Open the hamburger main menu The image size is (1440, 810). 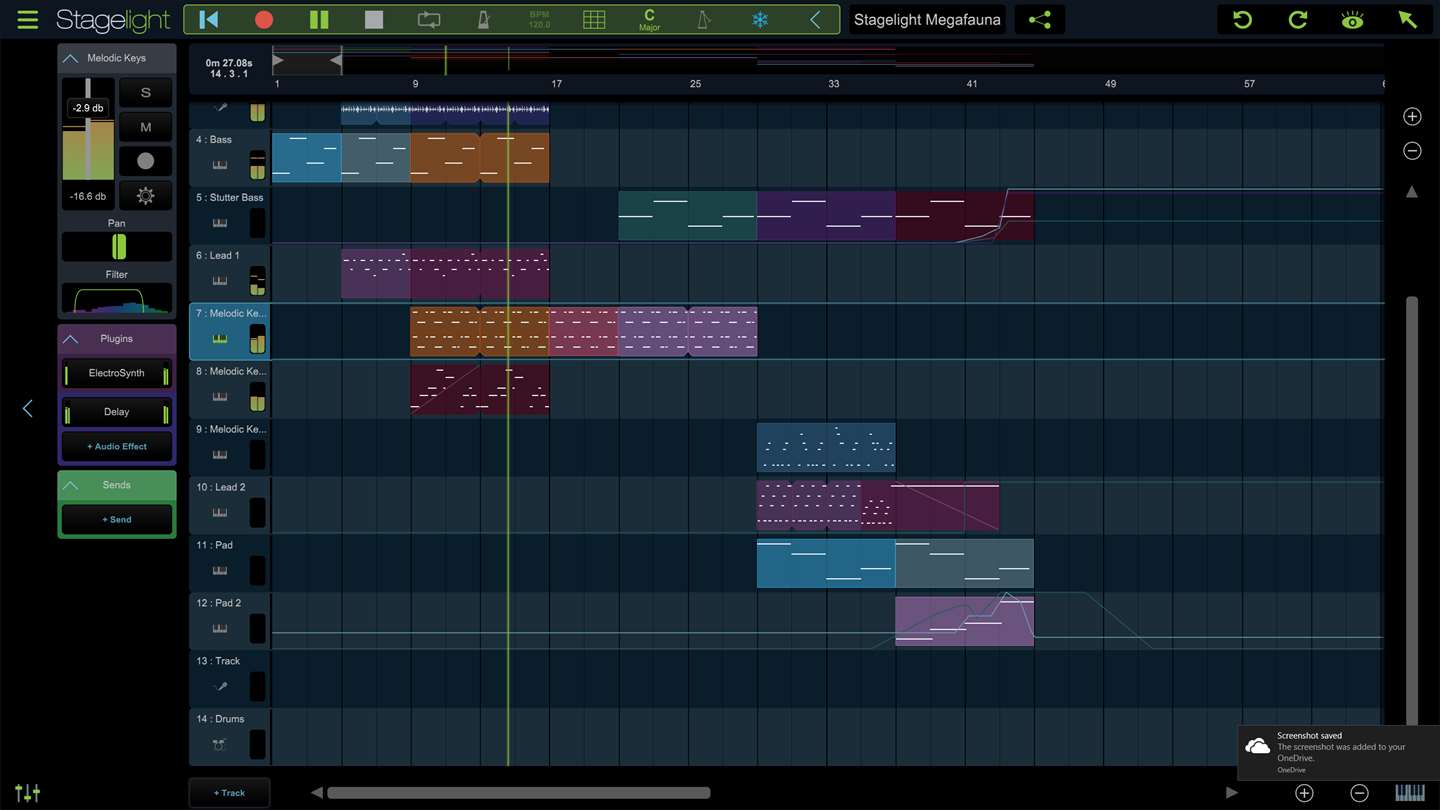click(x=28, y=20)
